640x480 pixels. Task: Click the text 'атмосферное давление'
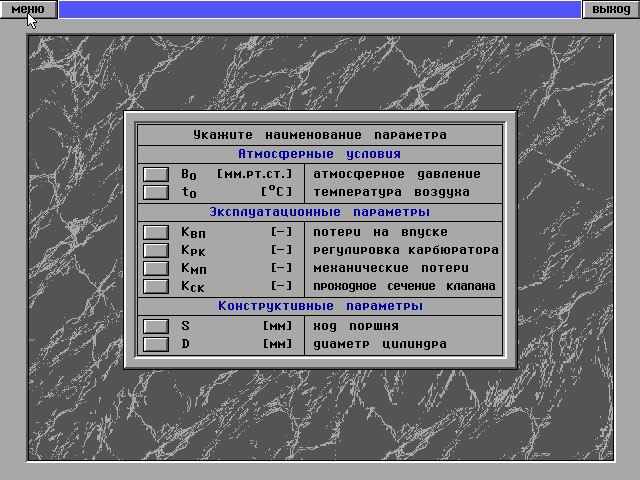397,174
